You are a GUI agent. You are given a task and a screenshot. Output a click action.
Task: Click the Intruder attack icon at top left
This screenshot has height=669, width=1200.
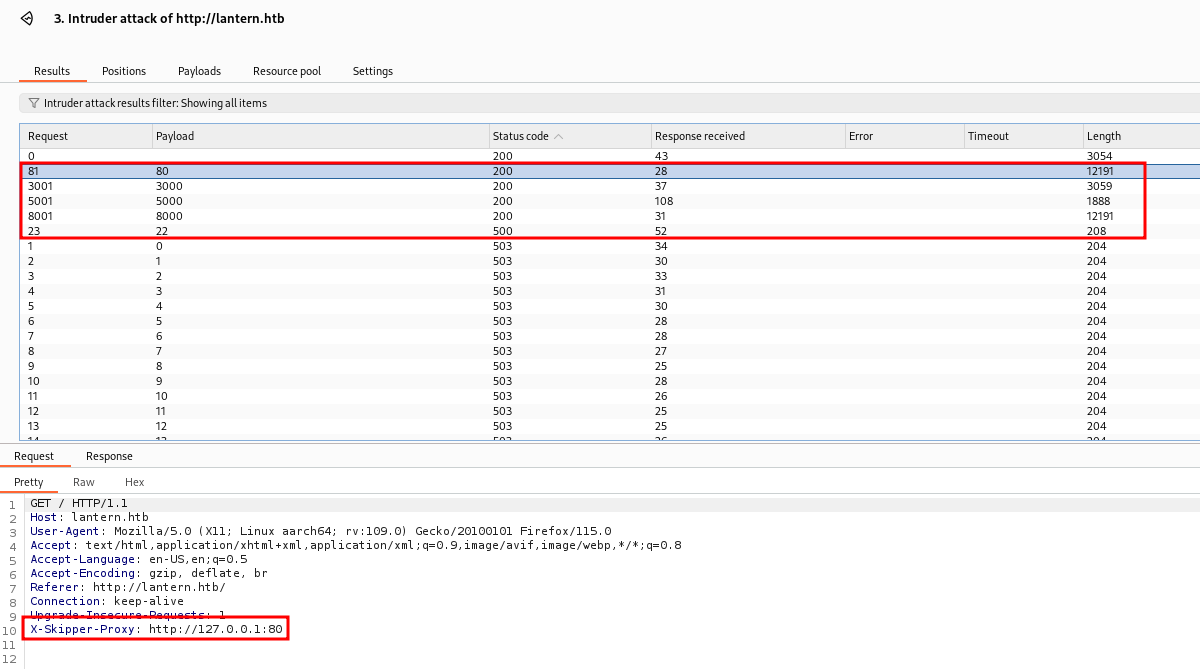point(27,19)
